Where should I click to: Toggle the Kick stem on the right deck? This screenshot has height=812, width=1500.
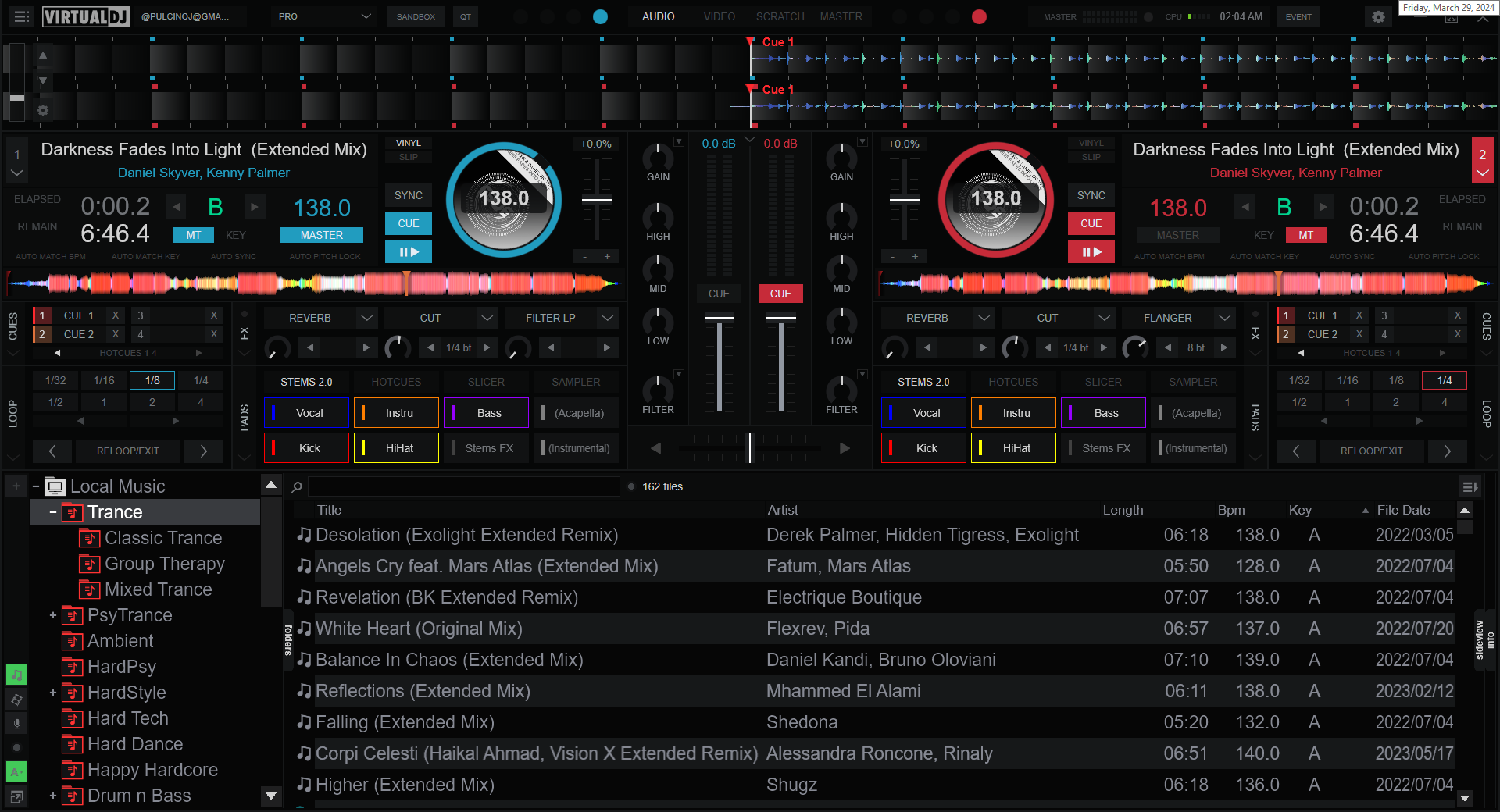[923, 448]
